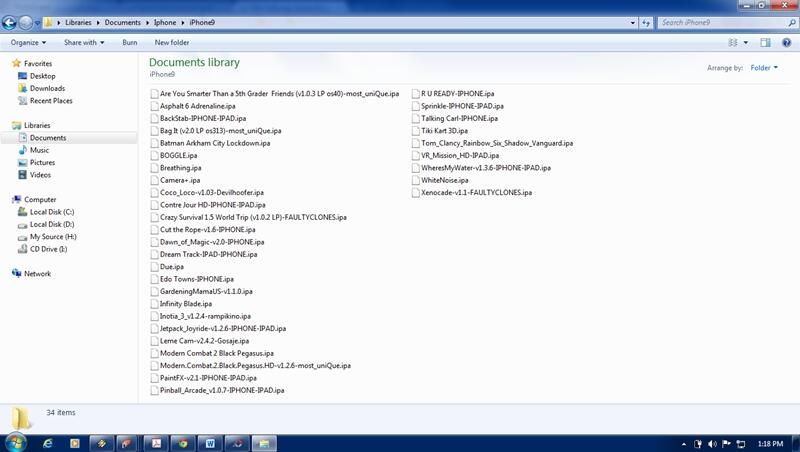
Task: Open address bar history dropdown arrow
Action: [x=633, y=22]
